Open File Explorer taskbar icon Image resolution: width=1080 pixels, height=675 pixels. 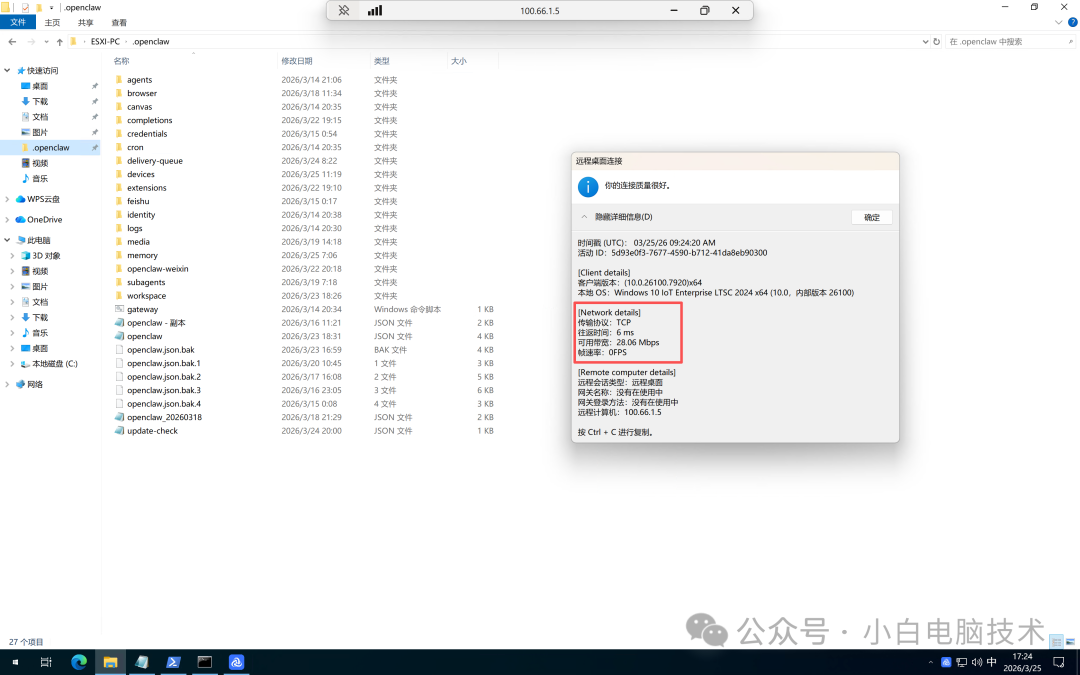click(110, 662)
